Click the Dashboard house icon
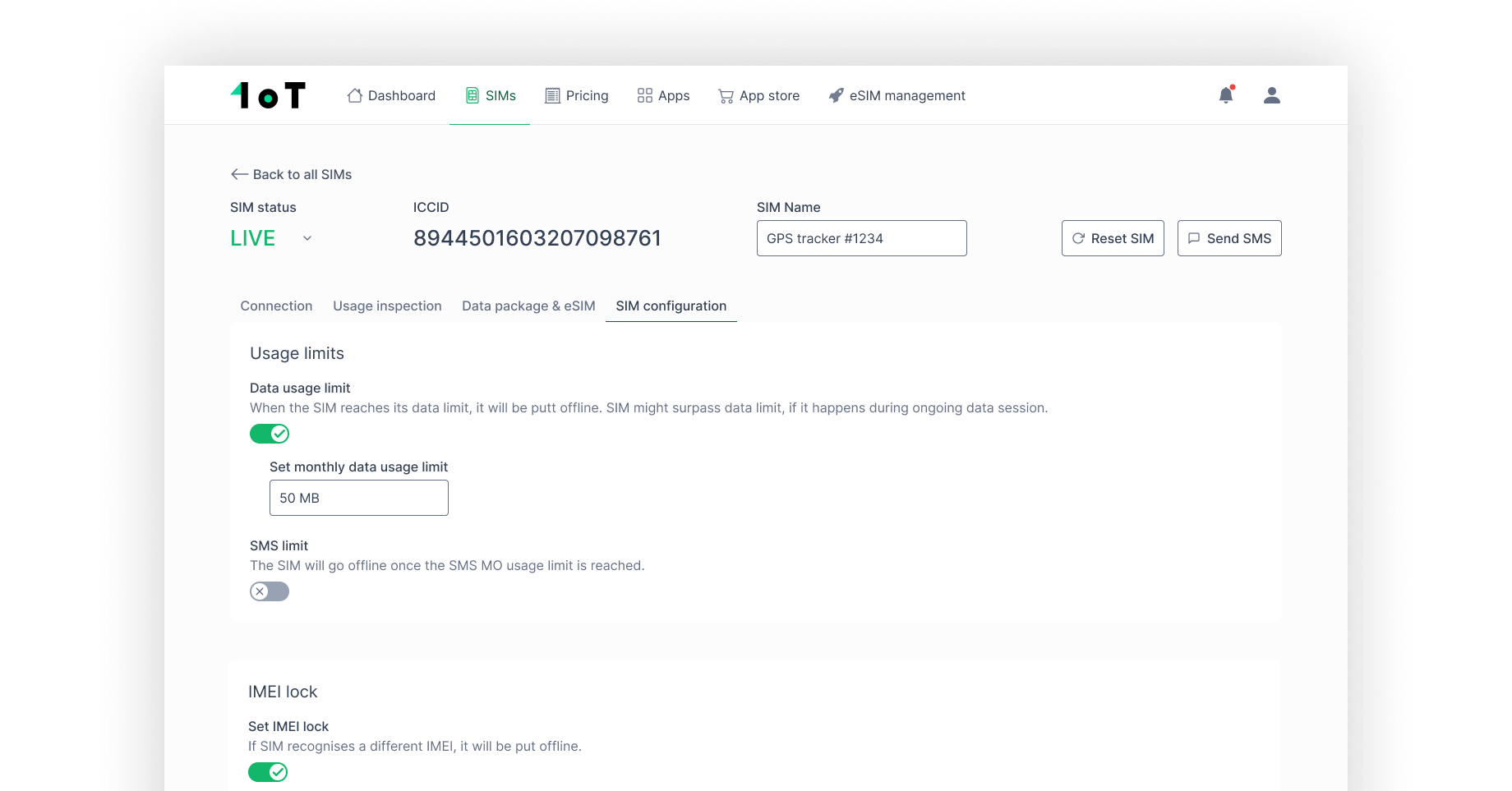The height and width of the screenshot is (791, 1512). pyautogui.click(x=355, y=95)
